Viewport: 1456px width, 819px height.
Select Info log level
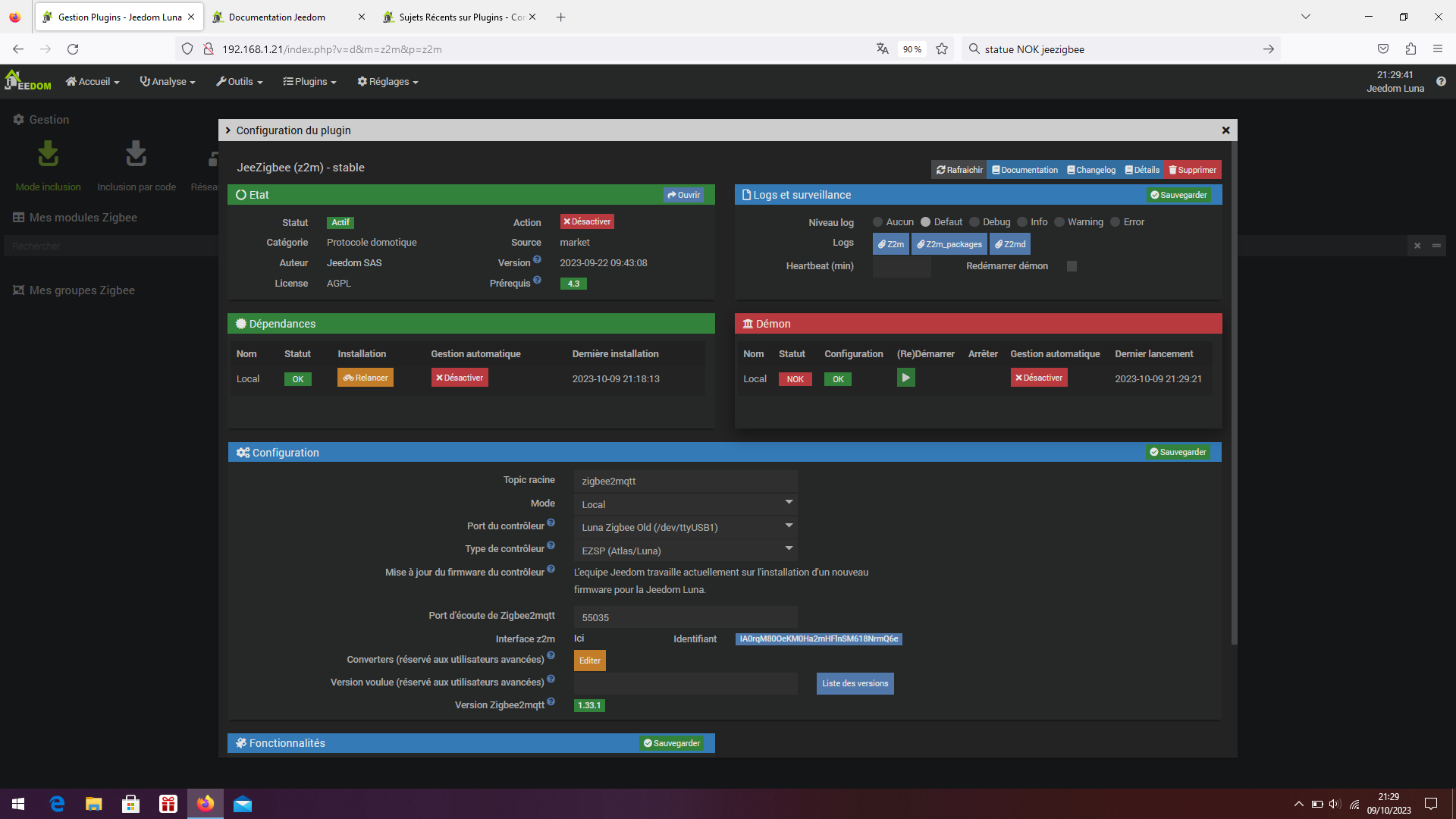(1022, 222)
